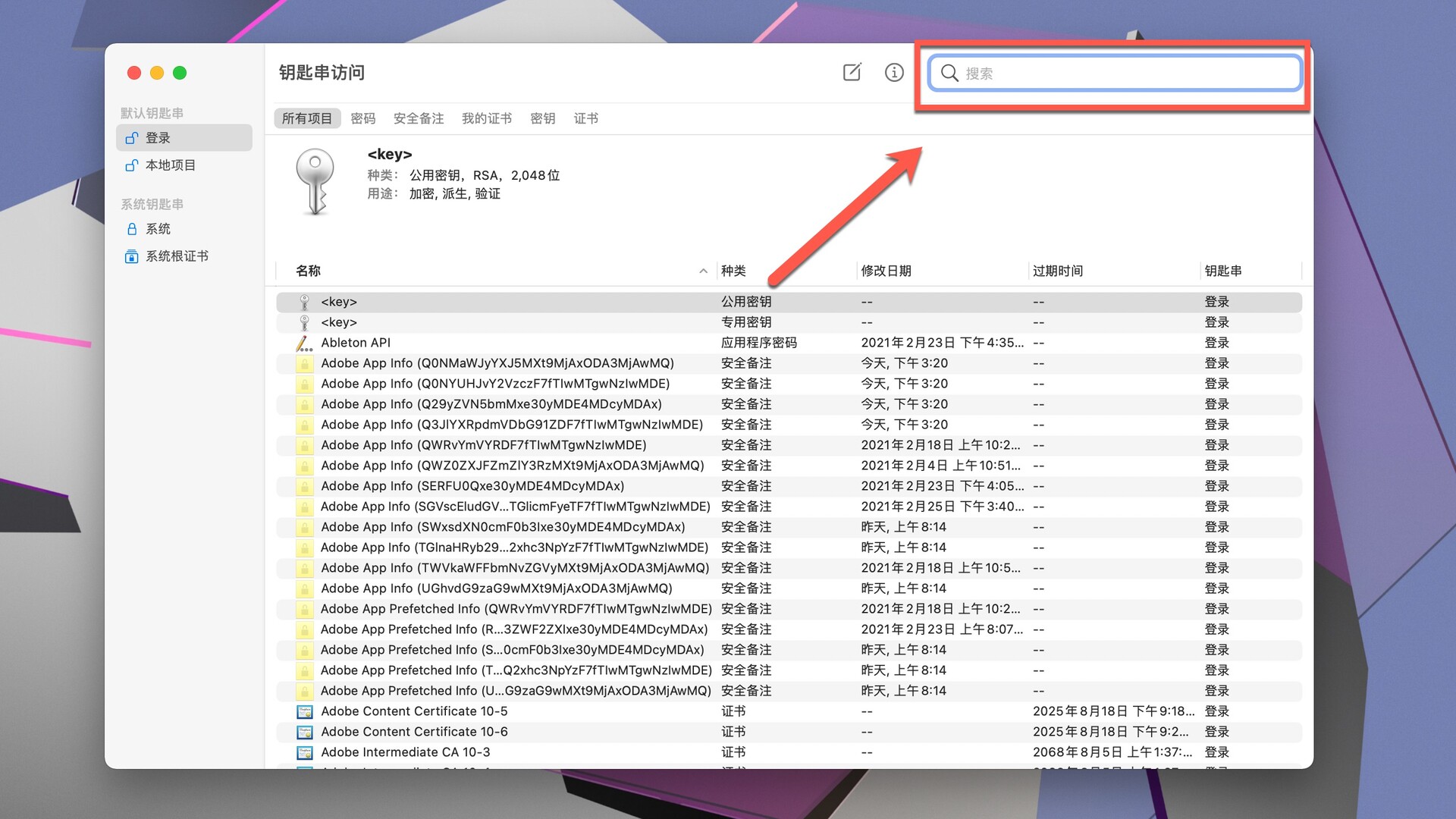Open the new keychain item editor icon

[852, 72]
